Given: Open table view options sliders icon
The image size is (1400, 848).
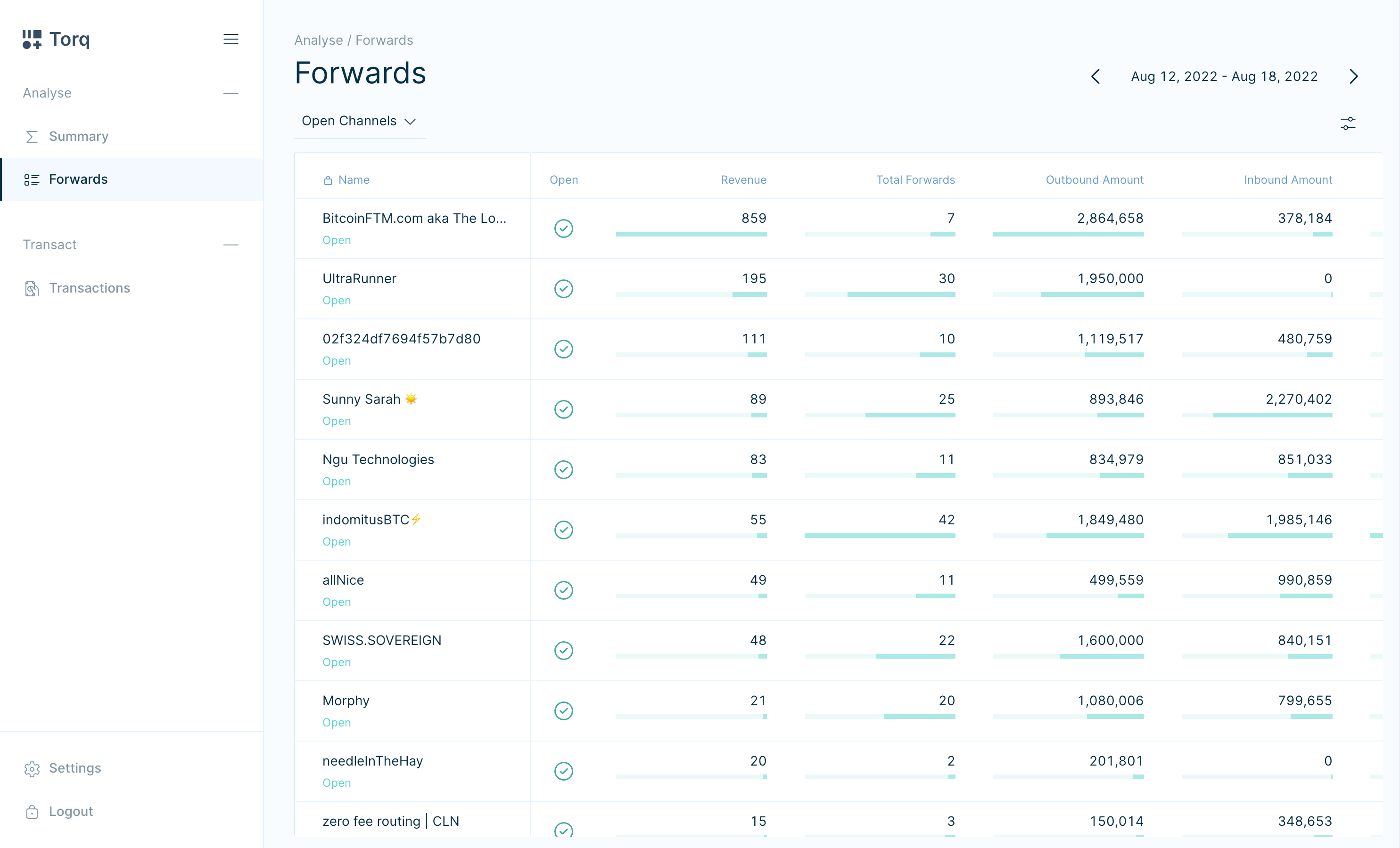Looking at the screenshot, I should 1348,123.
